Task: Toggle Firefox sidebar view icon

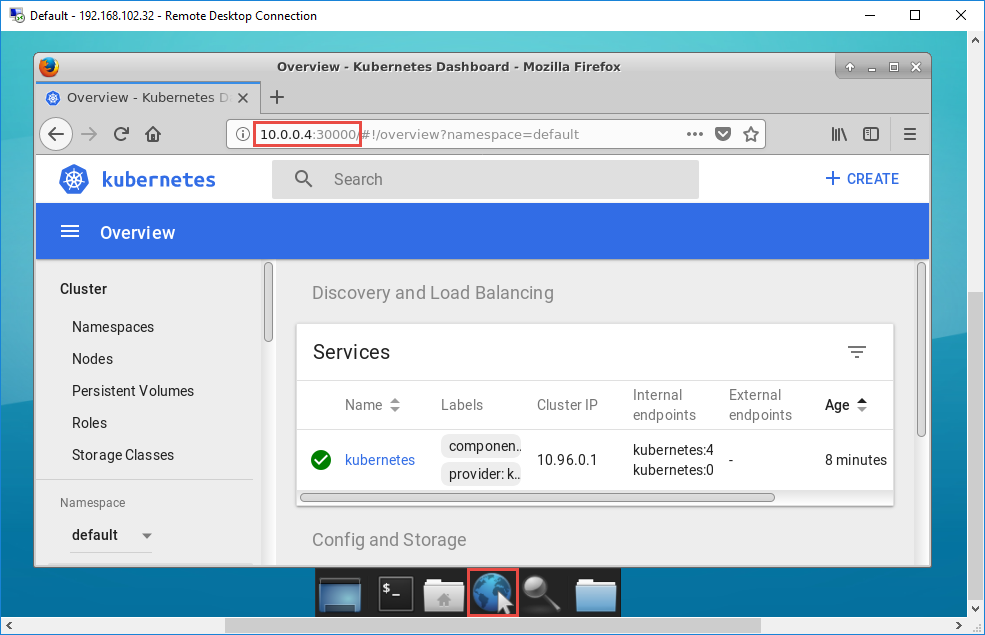Action: pyautogui.click(x=871, y=134)
